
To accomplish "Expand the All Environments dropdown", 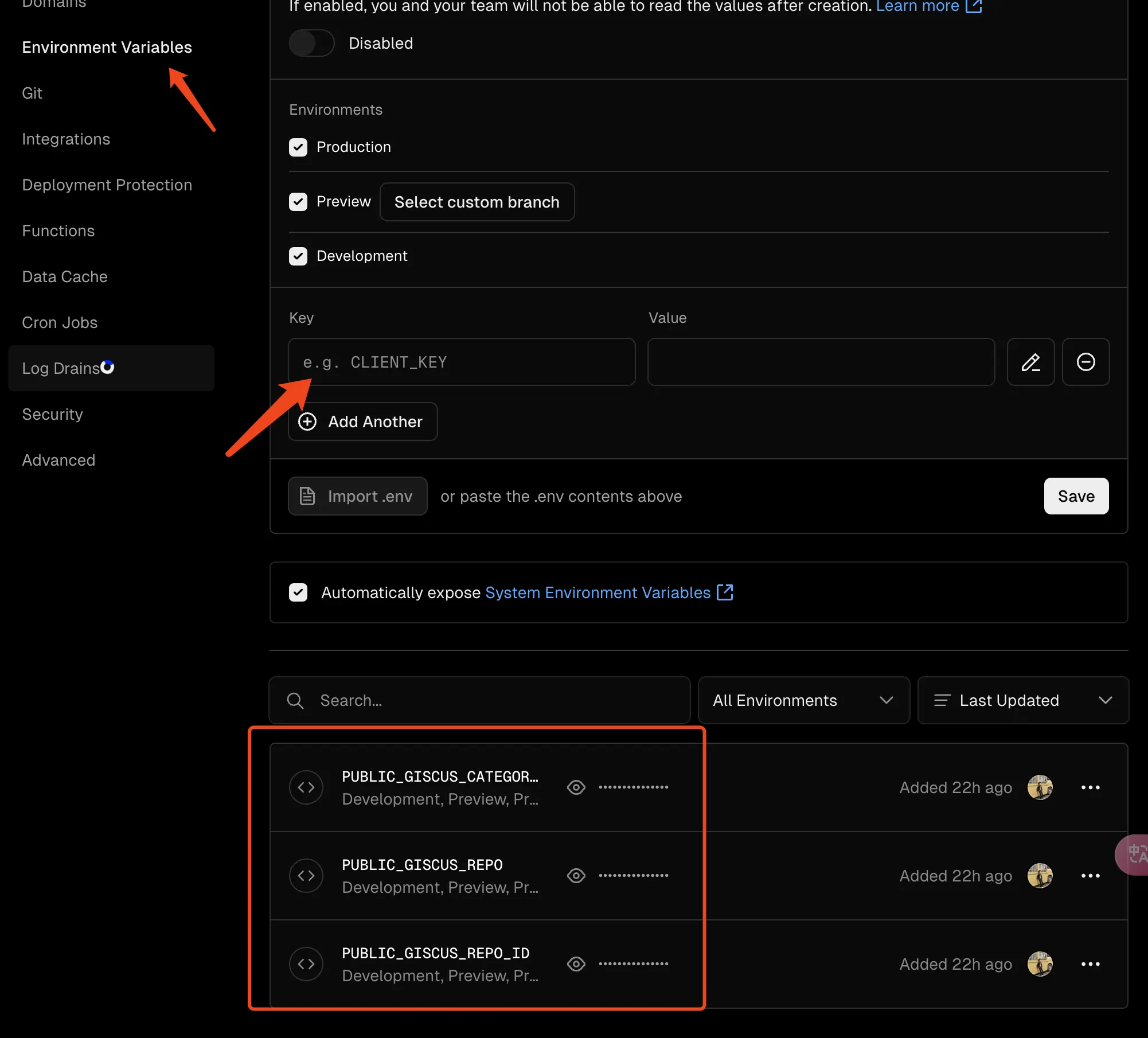I will pos(804,700).
